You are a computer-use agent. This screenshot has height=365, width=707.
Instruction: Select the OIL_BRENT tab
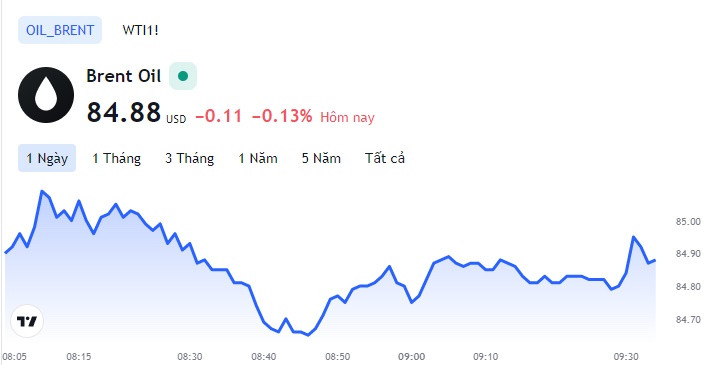click(60, 30)
